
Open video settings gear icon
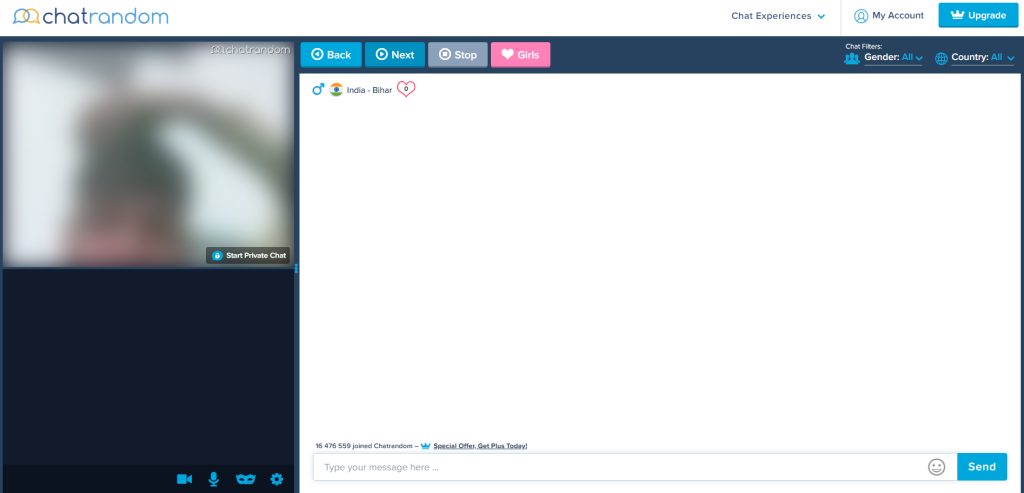277,479
